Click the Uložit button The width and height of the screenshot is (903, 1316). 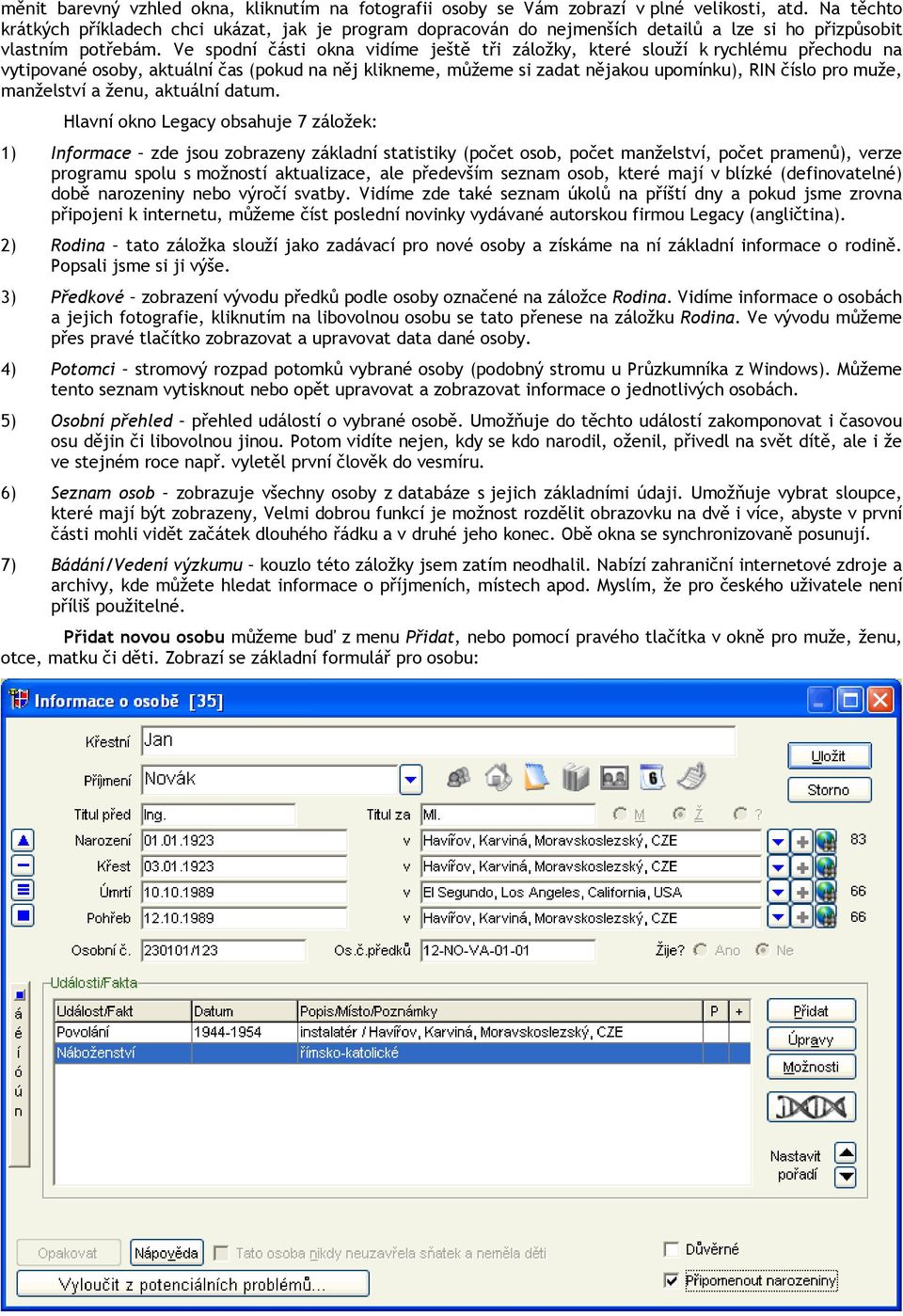[829, 756]
